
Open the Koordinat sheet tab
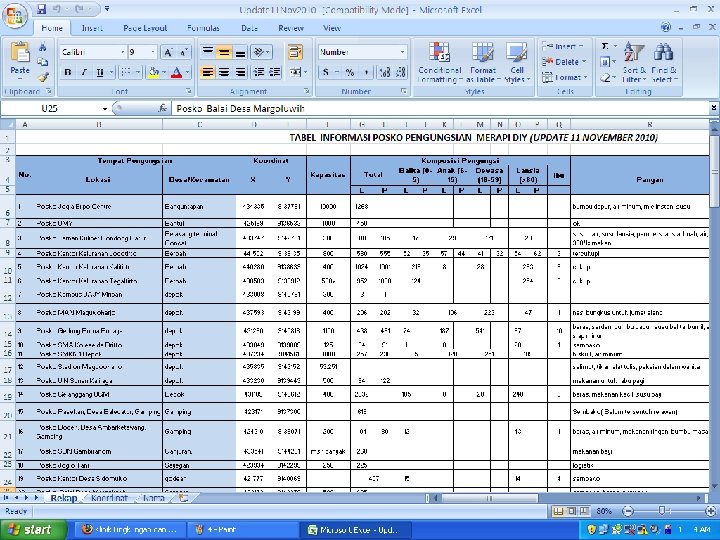click(109, 498)
